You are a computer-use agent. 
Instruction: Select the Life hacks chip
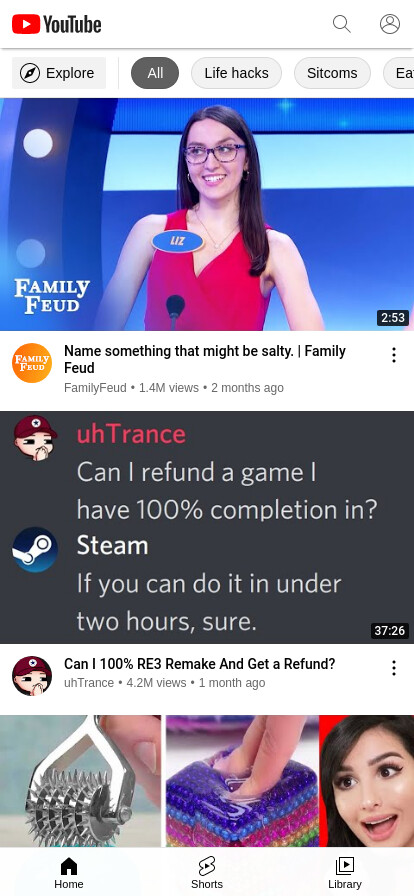[x=236, y=73]
